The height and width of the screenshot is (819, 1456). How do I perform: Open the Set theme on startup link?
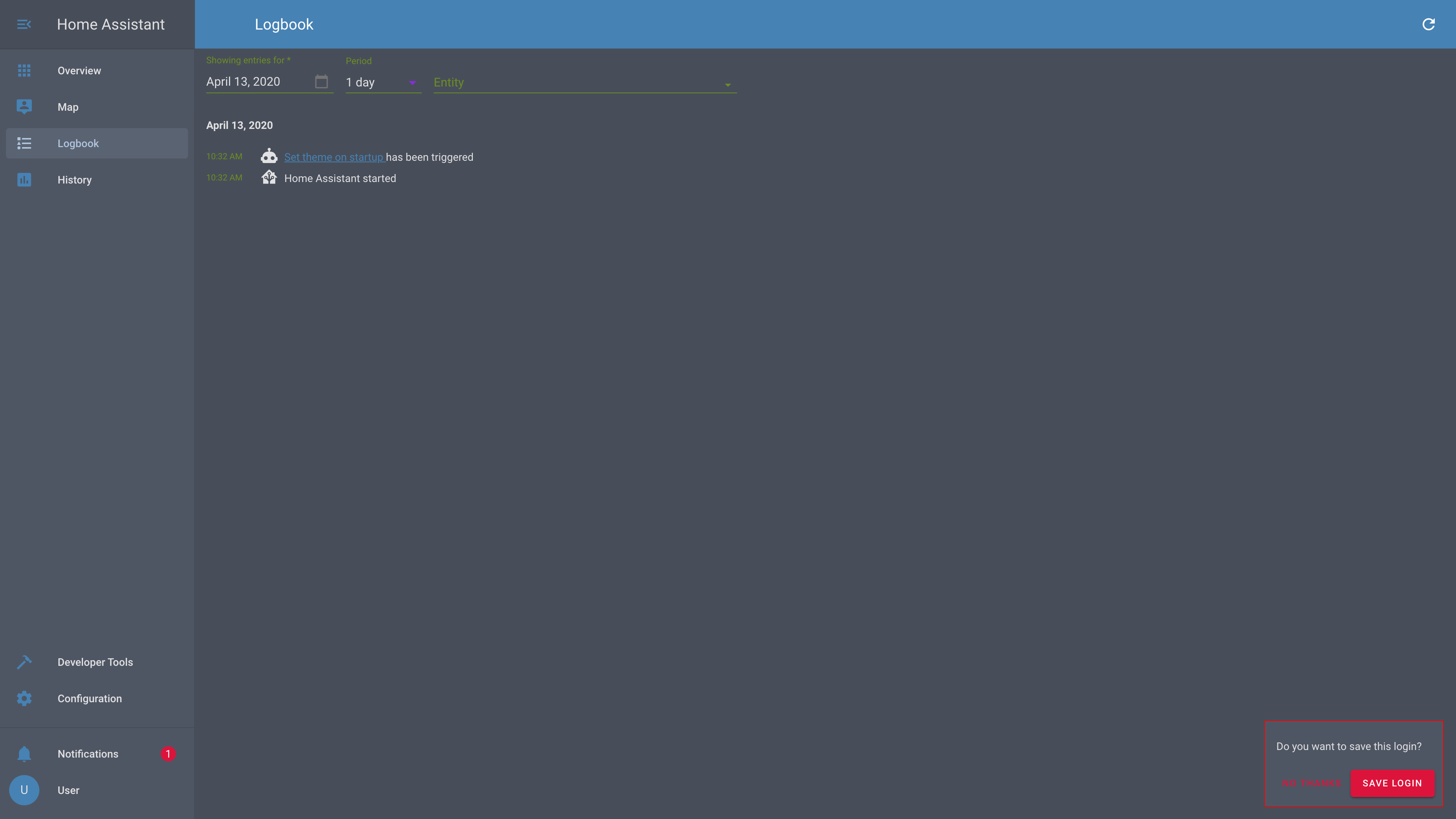[x=334, y=157]
